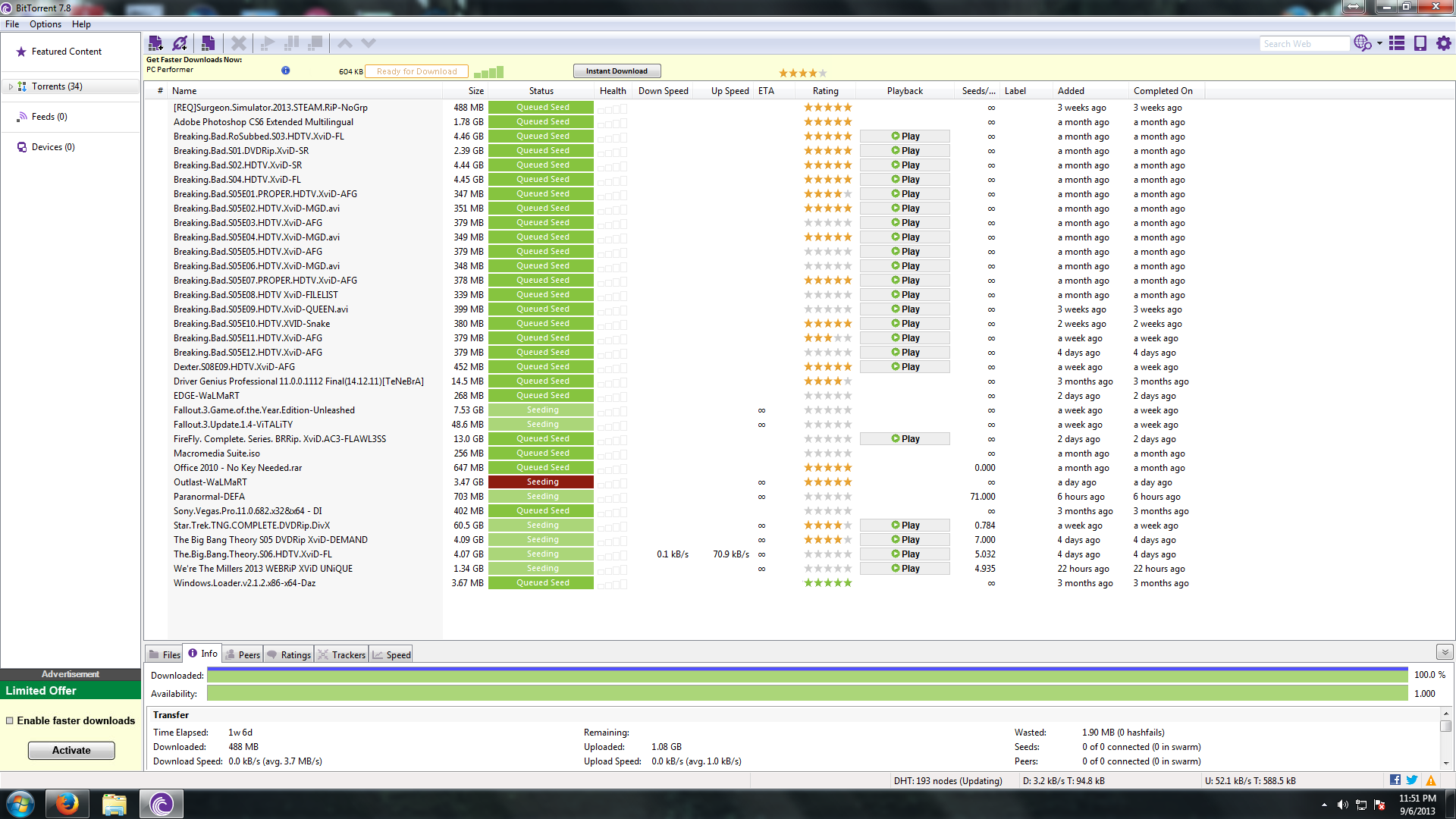The width and height of the screenshot is (1456, 819).
Task: Click the remote devices phone icon
Action: [1420, 43]
